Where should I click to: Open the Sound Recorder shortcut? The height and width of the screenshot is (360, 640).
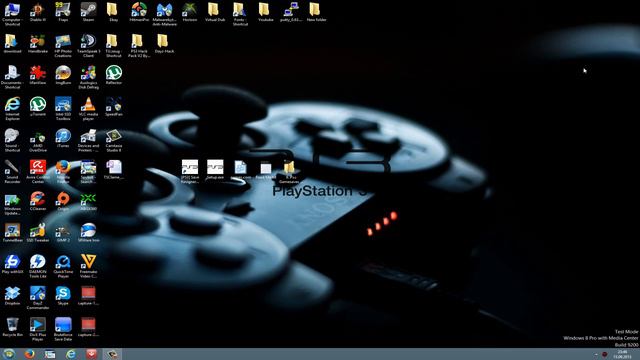(x=12, y=171)
